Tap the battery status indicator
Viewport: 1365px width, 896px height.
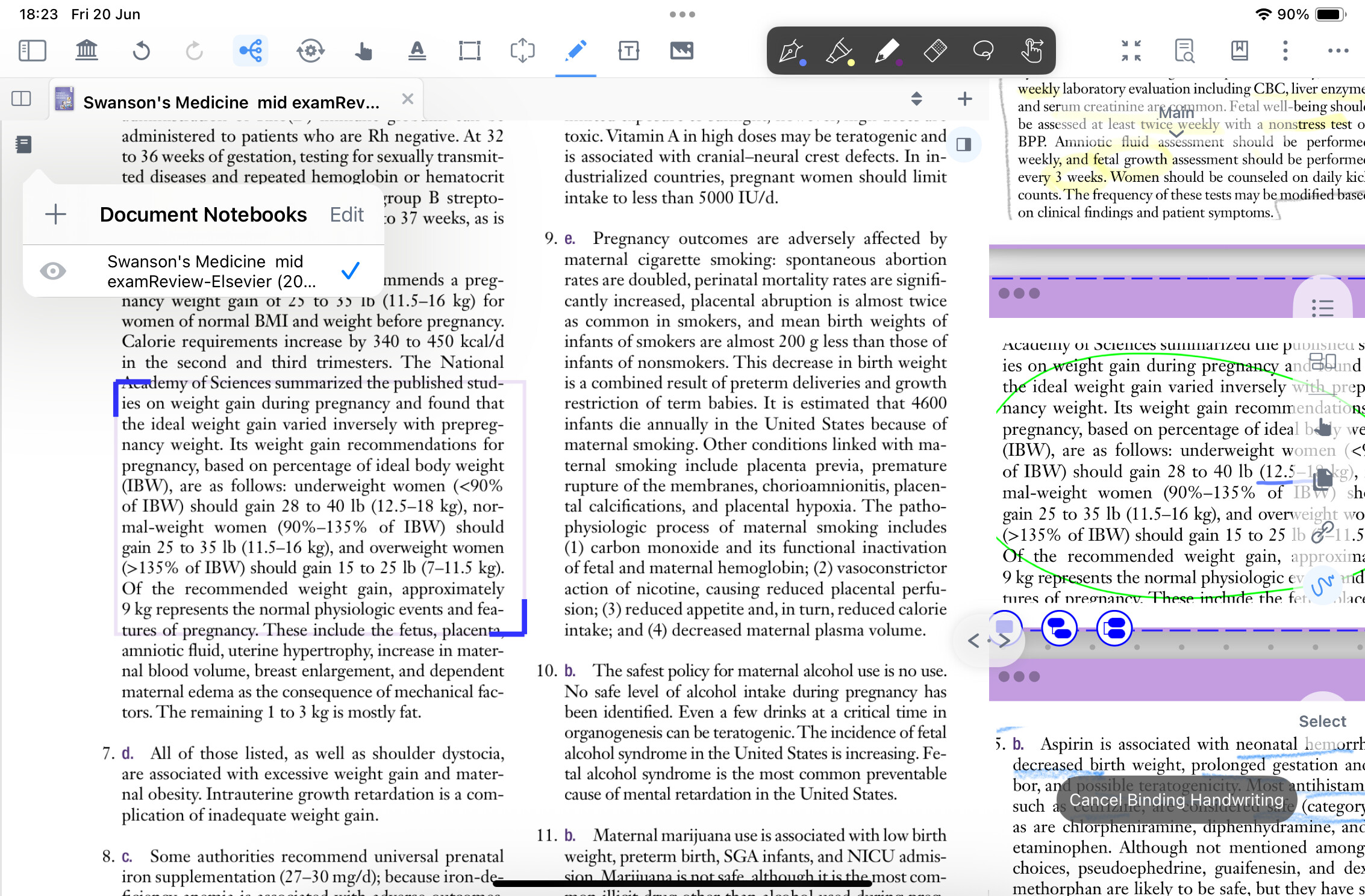coord(1330,14)
